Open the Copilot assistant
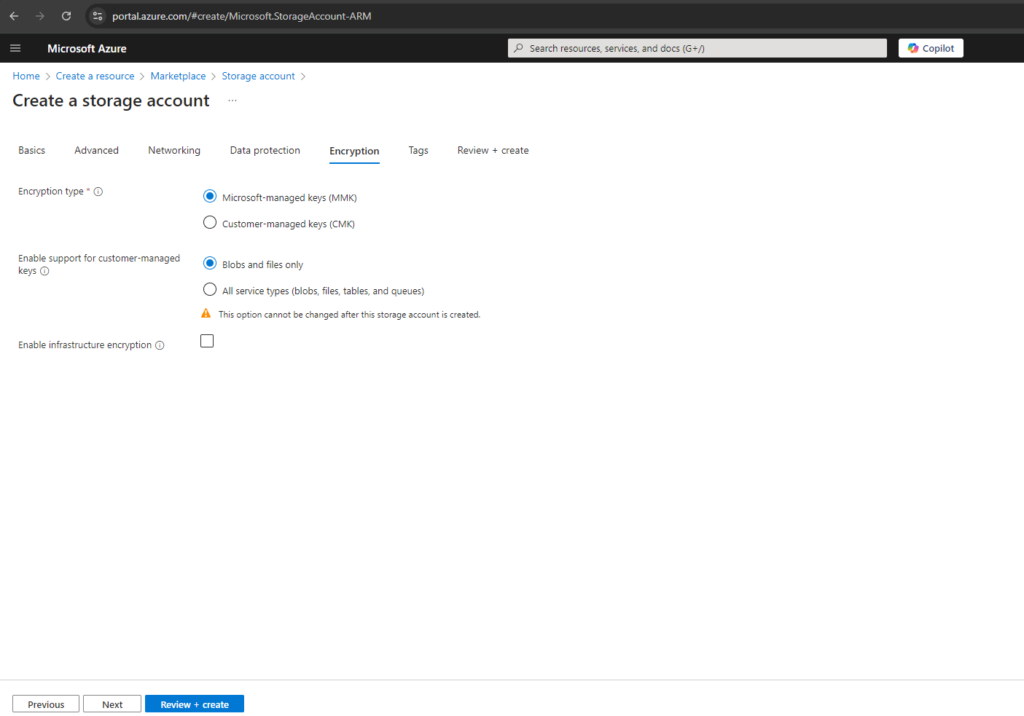The image size is (1024, 716). click(931, 48)
